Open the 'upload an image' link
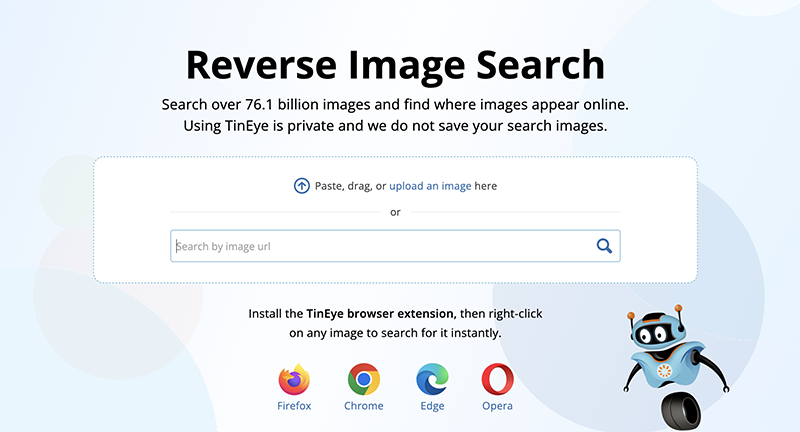 pyautogui.click(x=430, y=186)
